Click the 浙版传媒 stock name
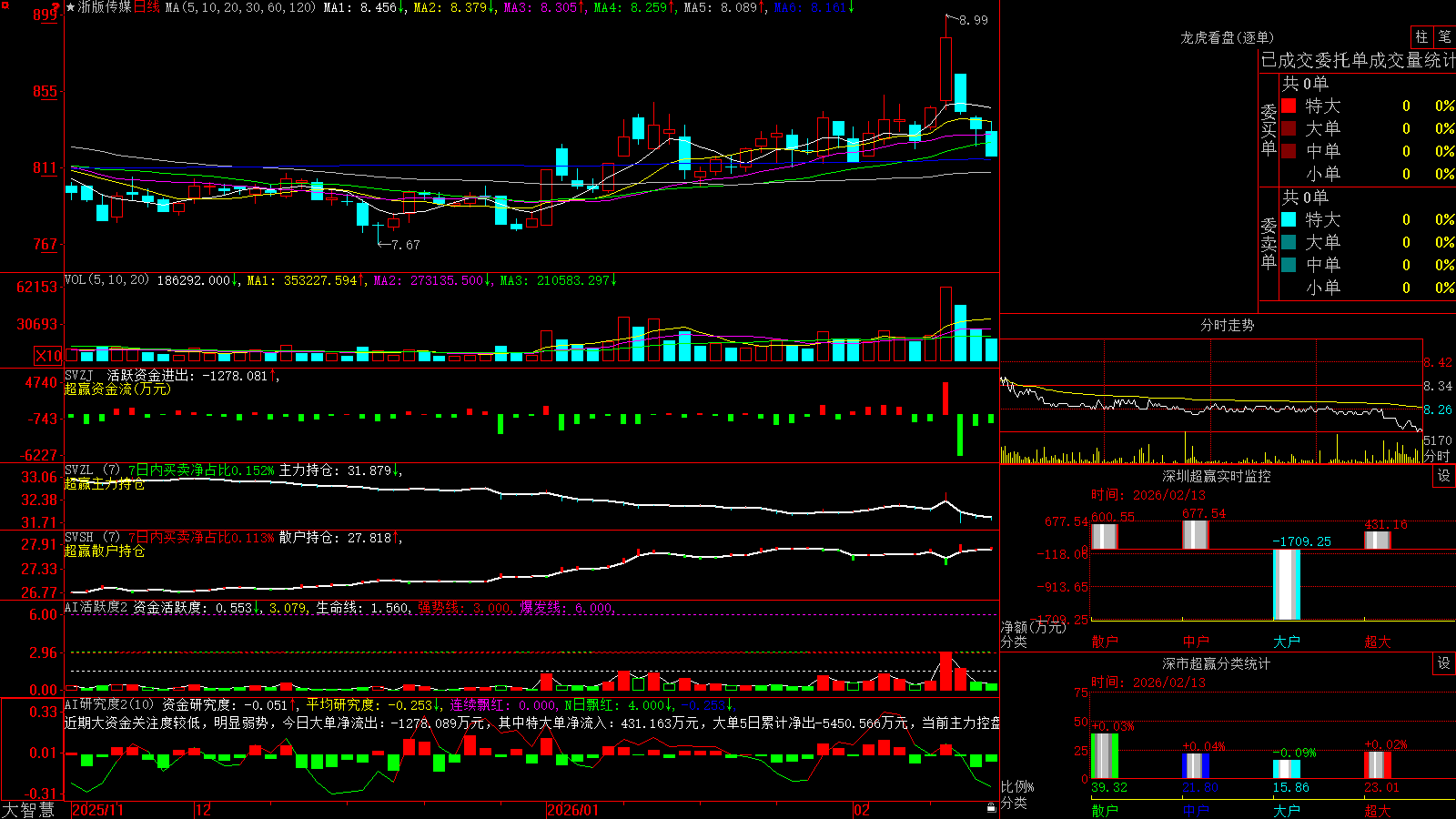Screen dimensions: 1456x819 pos(105,7)
